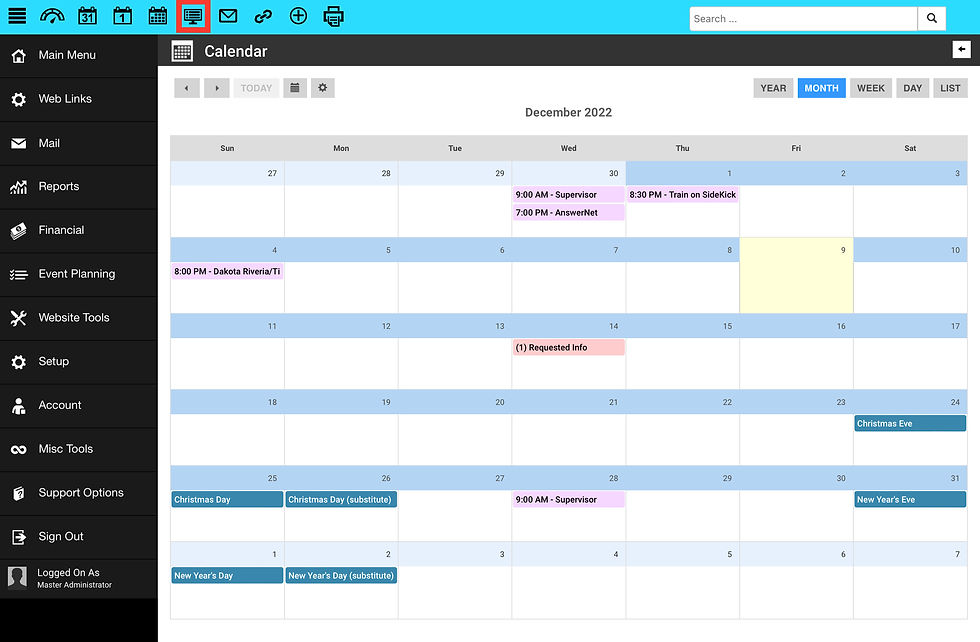
Task: Click the Logged On As user avatar
Action: (18, 578)
